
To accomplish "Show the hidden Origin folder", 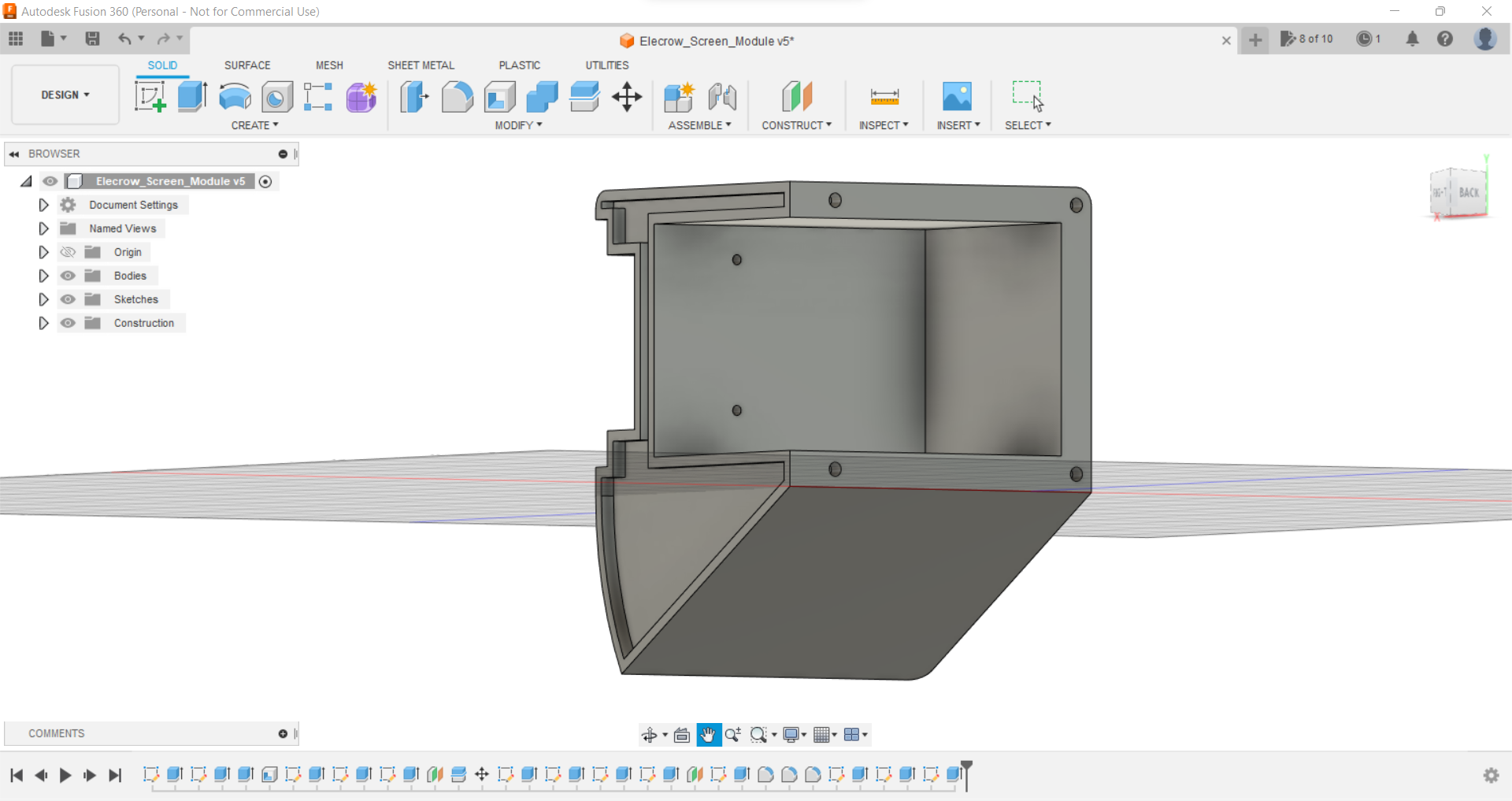I will (x=69, y=252).
